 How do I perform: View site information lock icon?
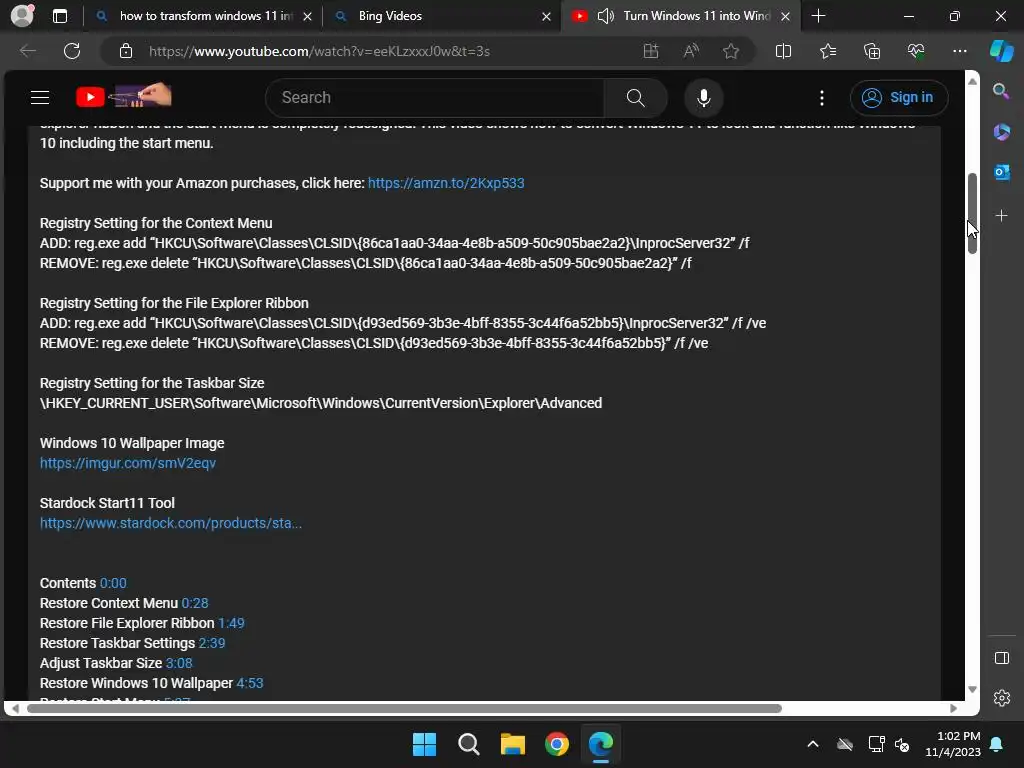[x=126, y=51]
